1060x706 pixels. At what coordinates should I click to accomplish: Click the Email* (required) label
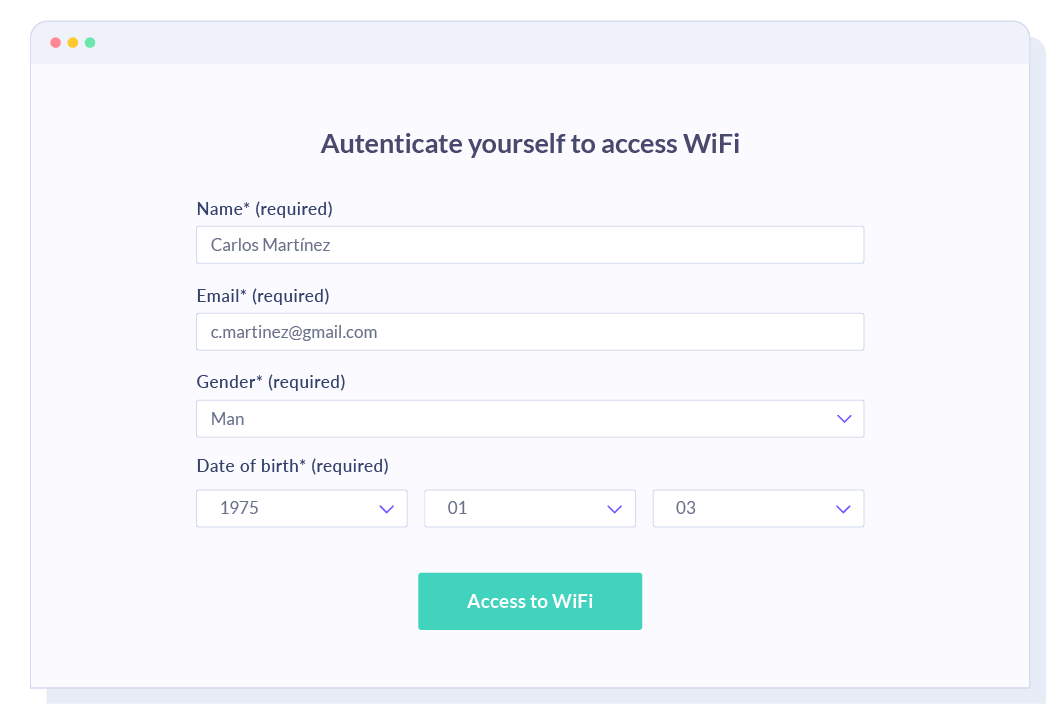coord(263,296)
